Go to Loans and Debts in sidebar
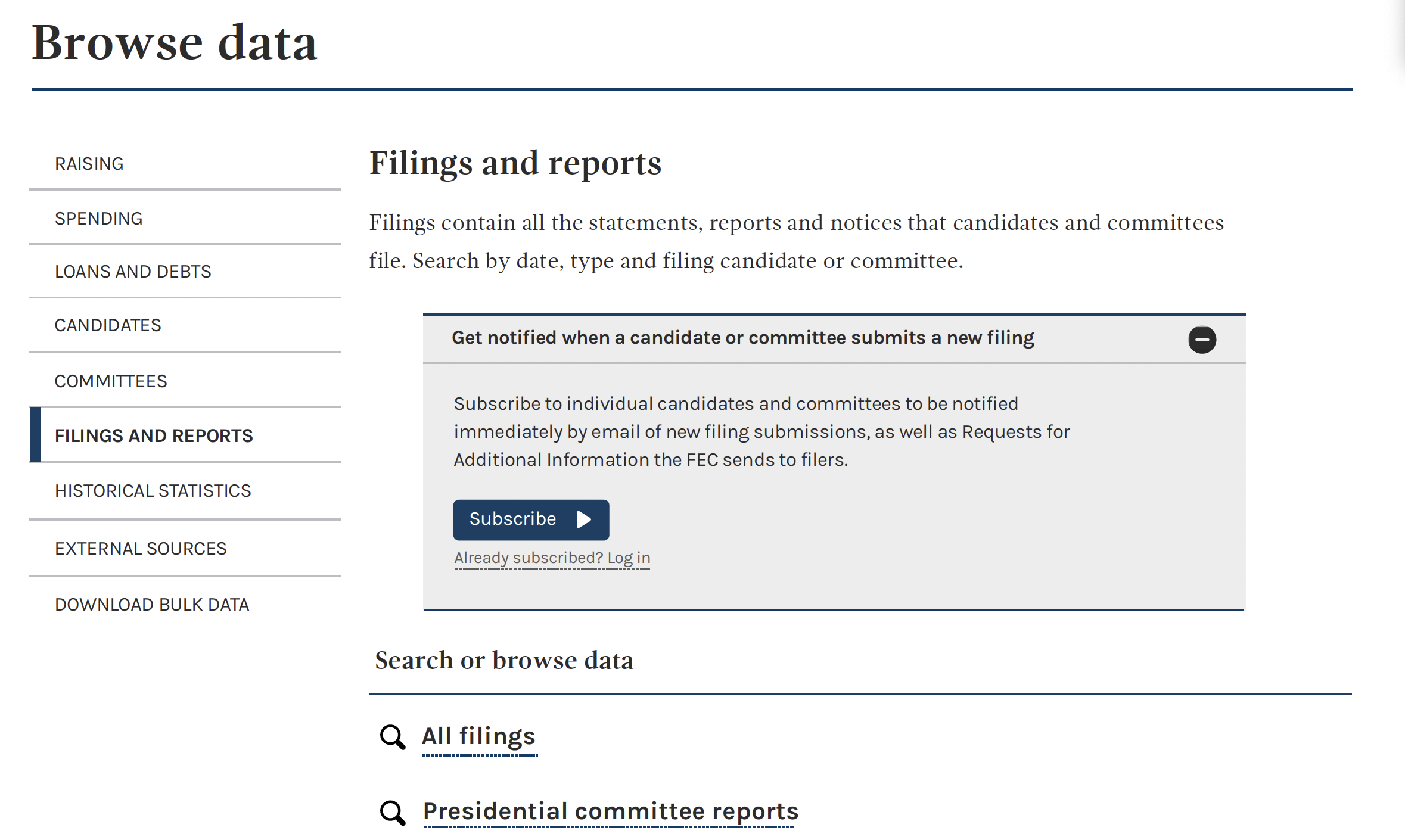The image size is (1405, 840). 185,272
